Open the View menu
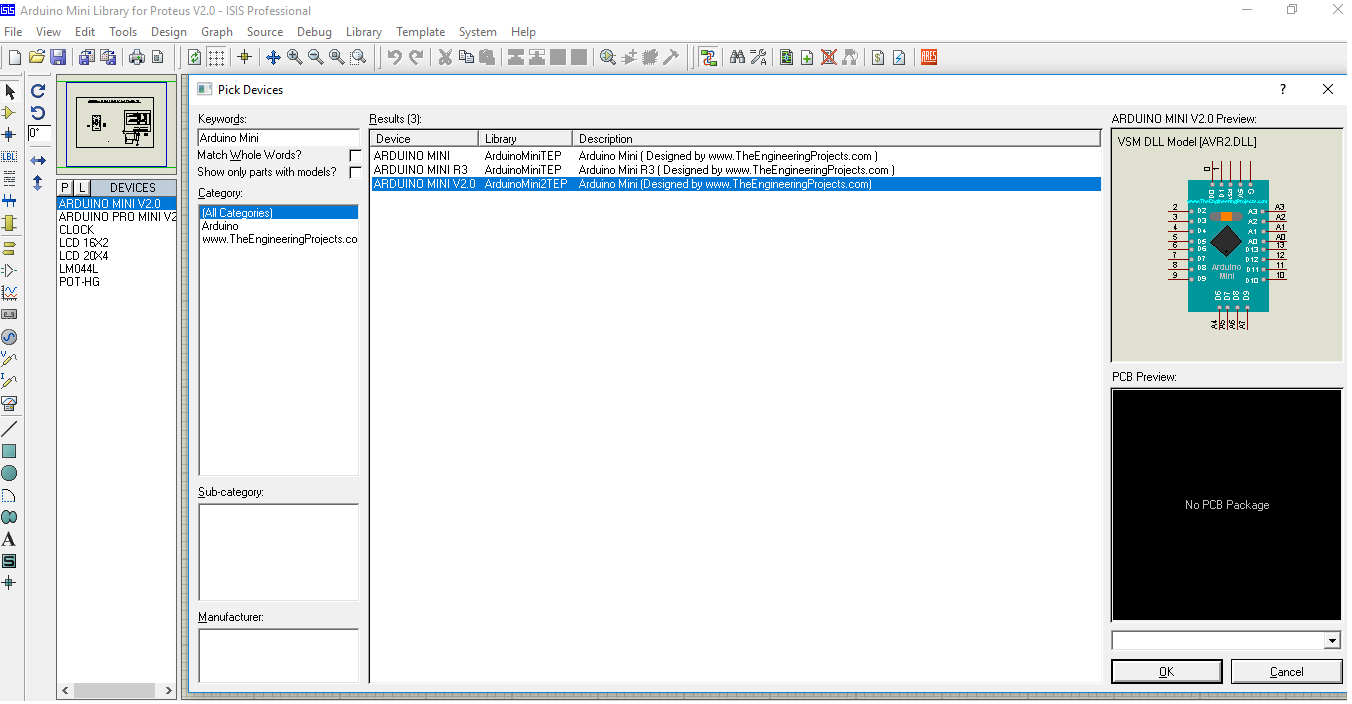This screenshot has height=704, width=1352. click(48, 32)
